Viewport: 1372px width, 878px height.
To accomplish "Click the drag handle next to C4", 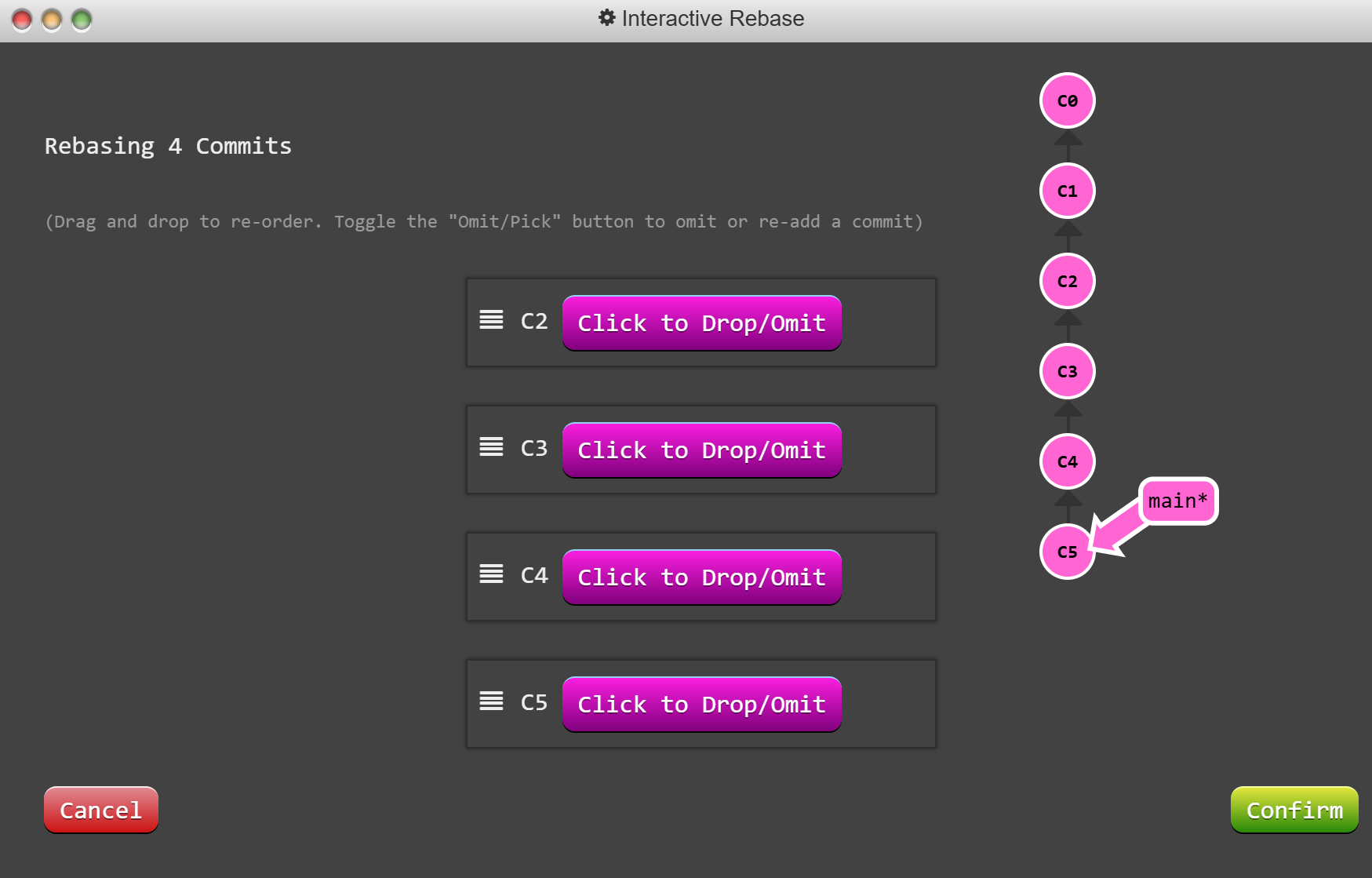I will [x=490, y=574].
